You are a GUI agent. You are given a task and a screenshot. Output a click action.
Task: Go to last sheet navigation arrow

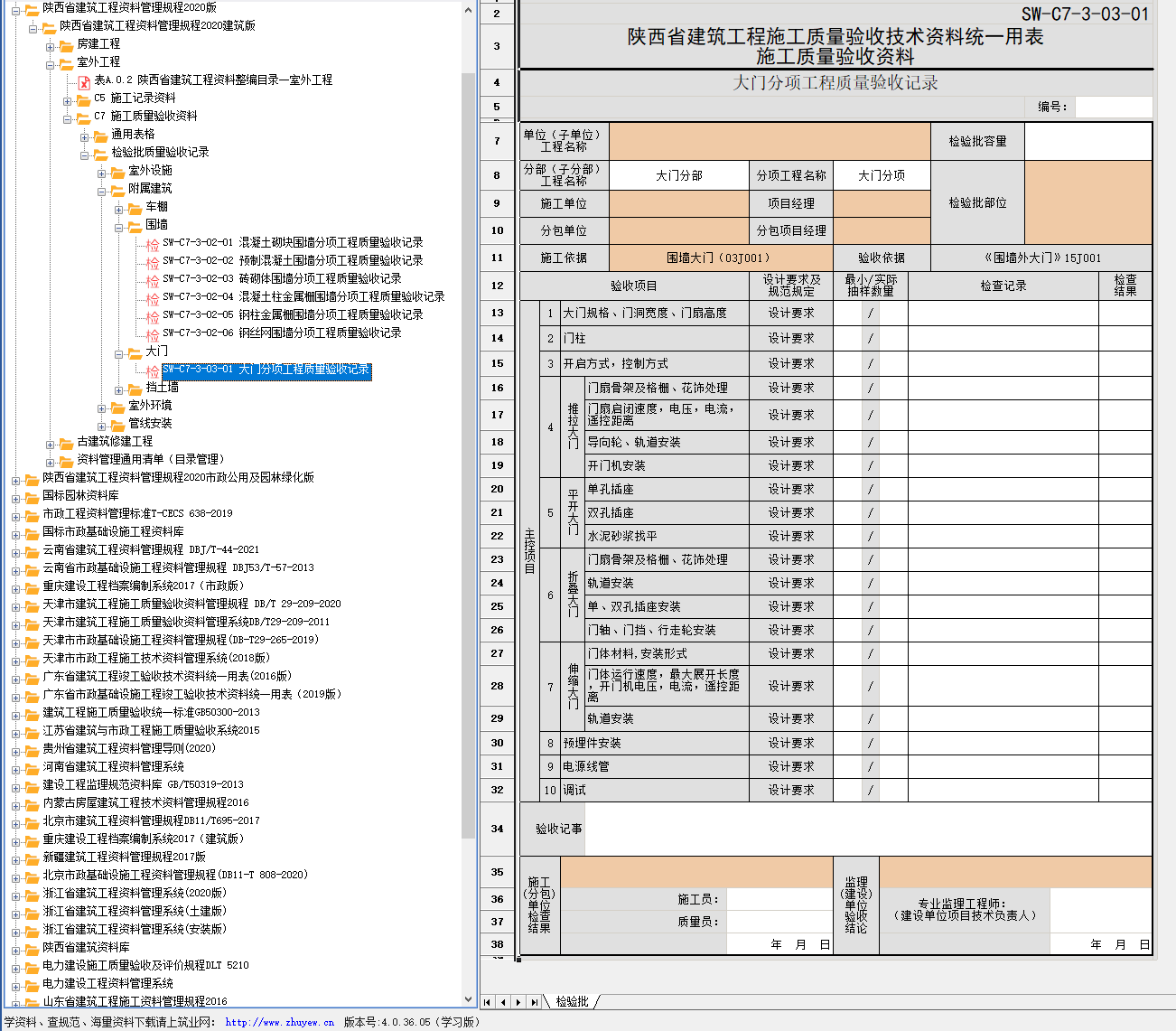[x=534, y=1002]
